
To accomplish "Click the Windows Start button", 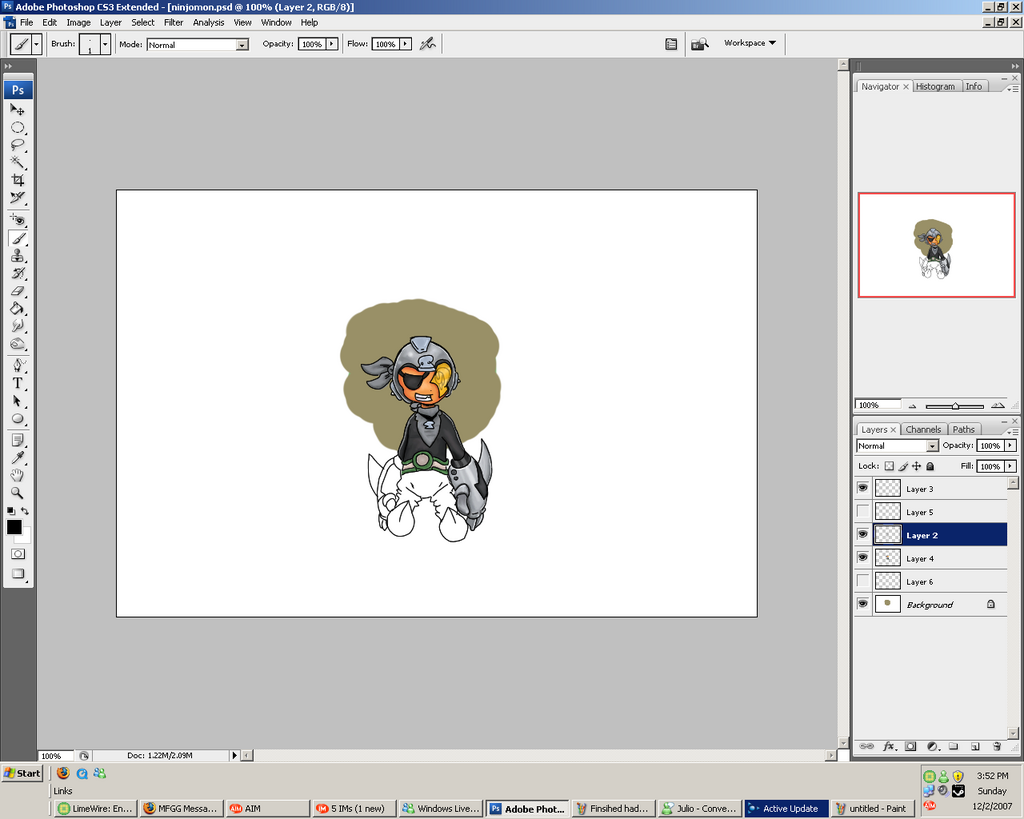I will 22,773.
